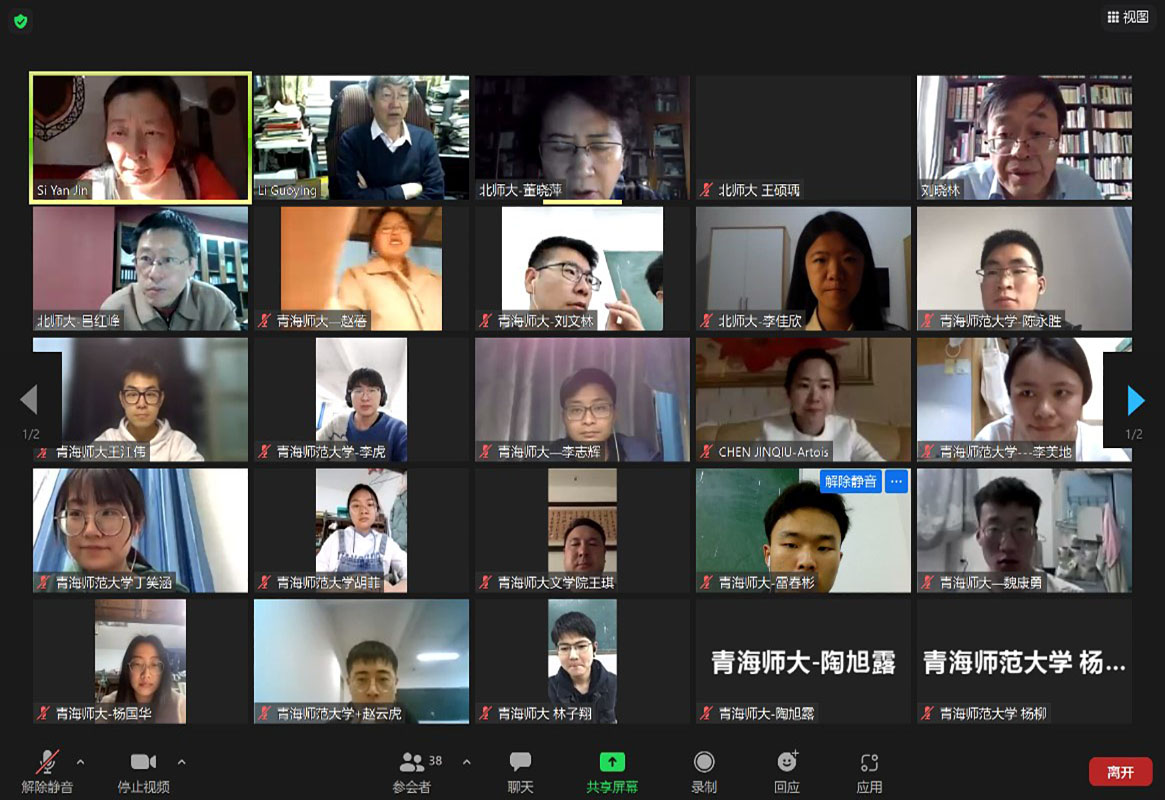Click the green encryption shield icon
The width and height of the screenshot is (1165, 800).
(x=20, y=21)
